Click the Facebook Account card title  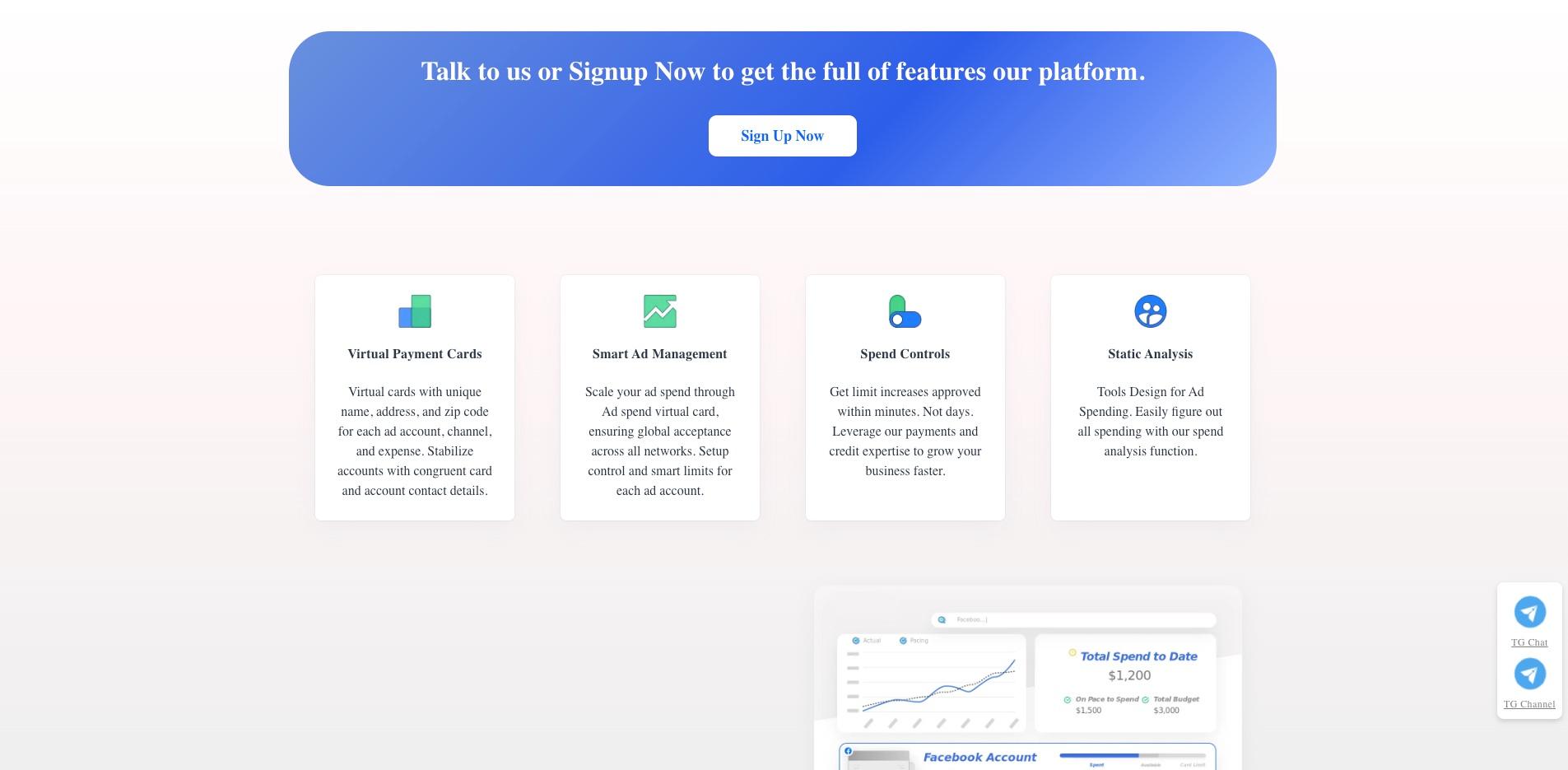(979, 757)
